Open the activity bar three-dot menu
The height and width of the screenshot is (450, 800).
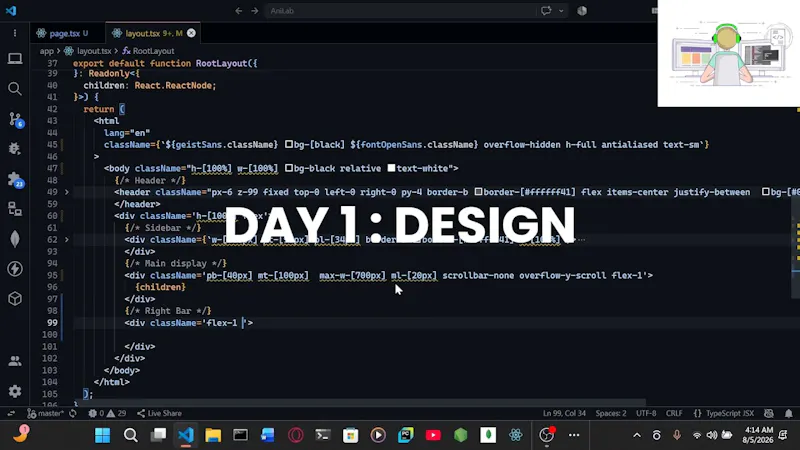pos(15,33)
